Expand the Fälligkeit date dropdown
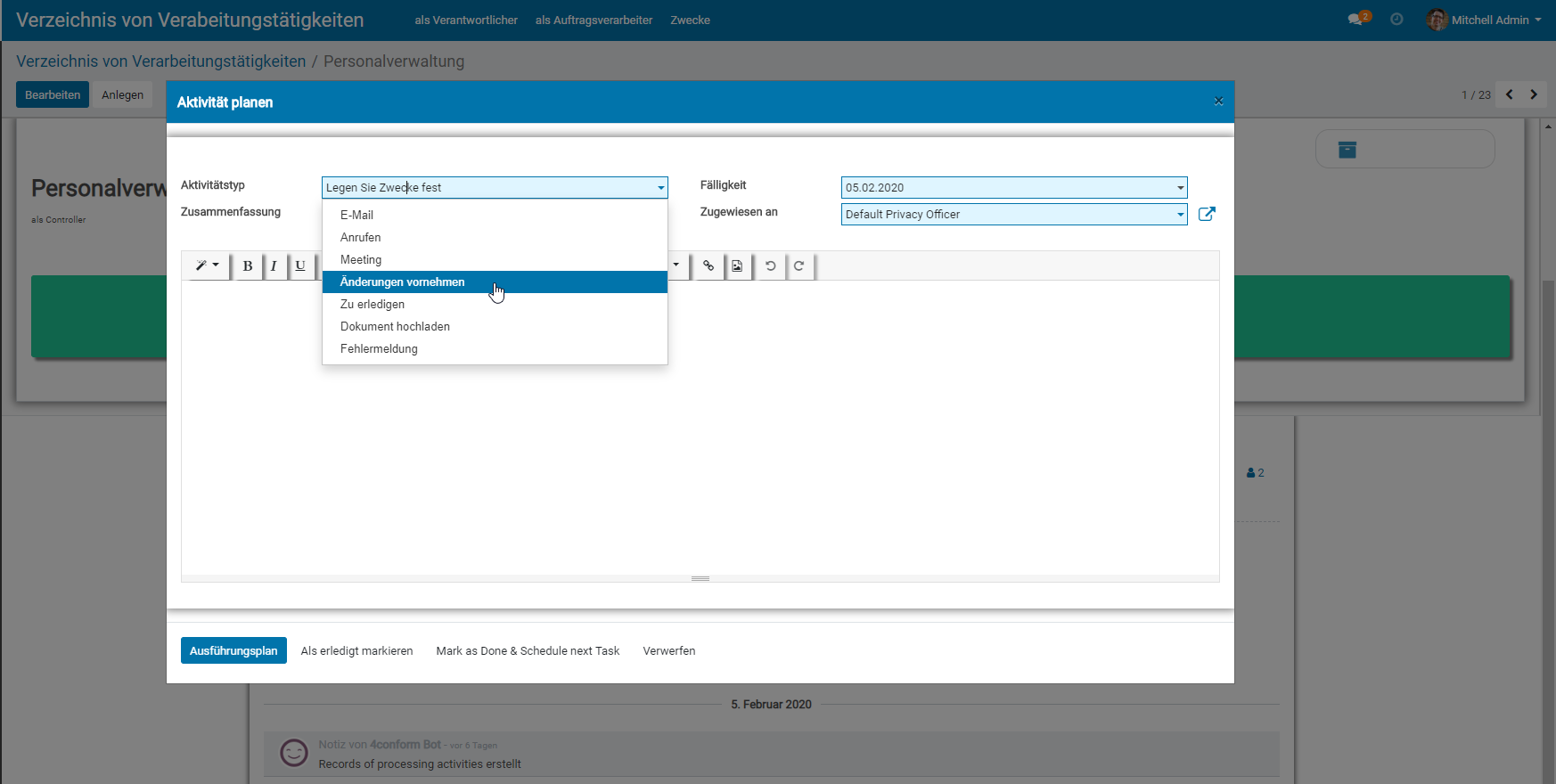 [1180, 188]
